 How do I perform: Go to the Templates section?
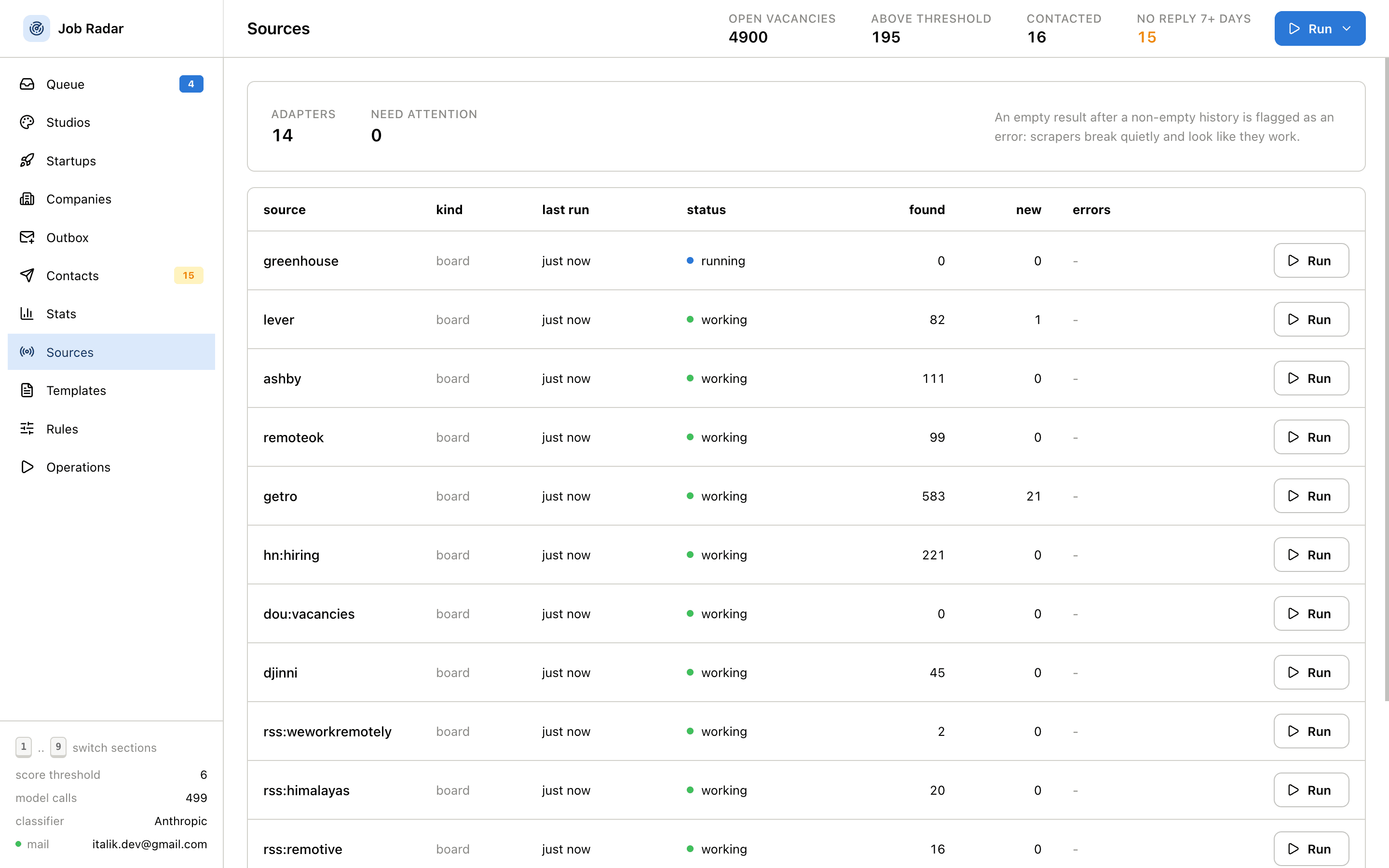(111, 391)
